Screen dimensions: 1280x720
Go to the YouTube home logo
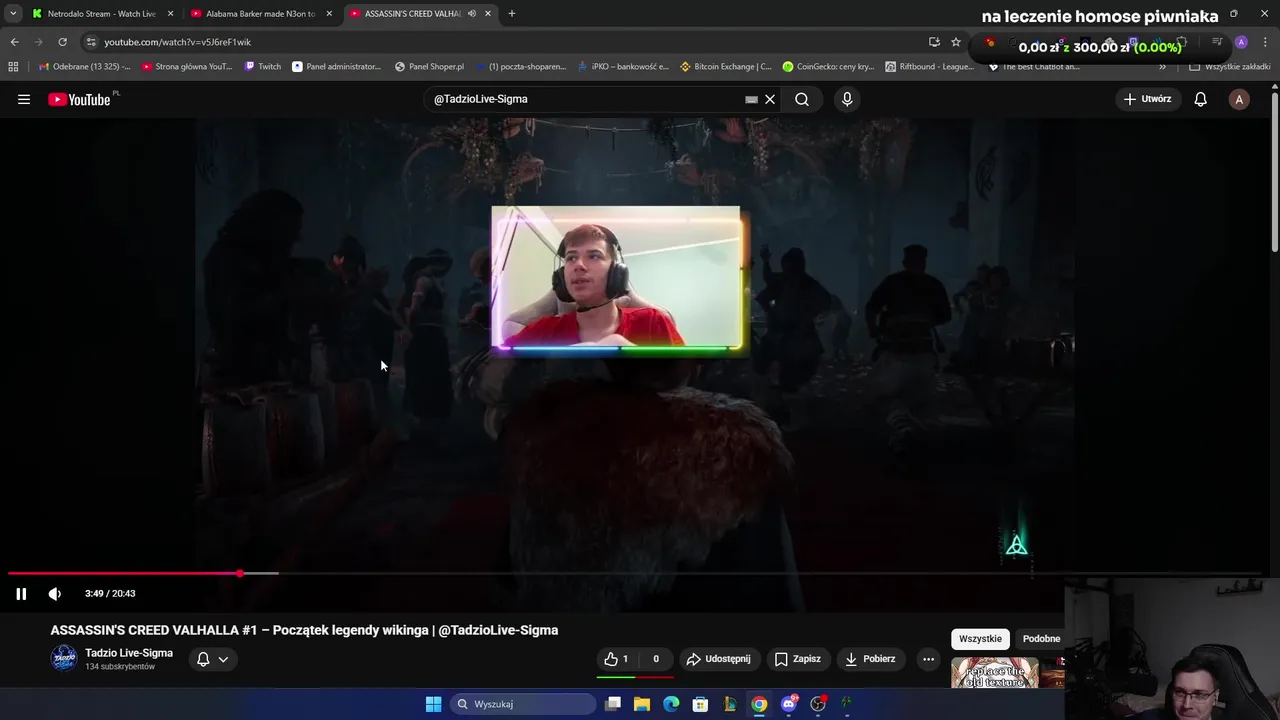pyautogui.click(x=79, y=99)
